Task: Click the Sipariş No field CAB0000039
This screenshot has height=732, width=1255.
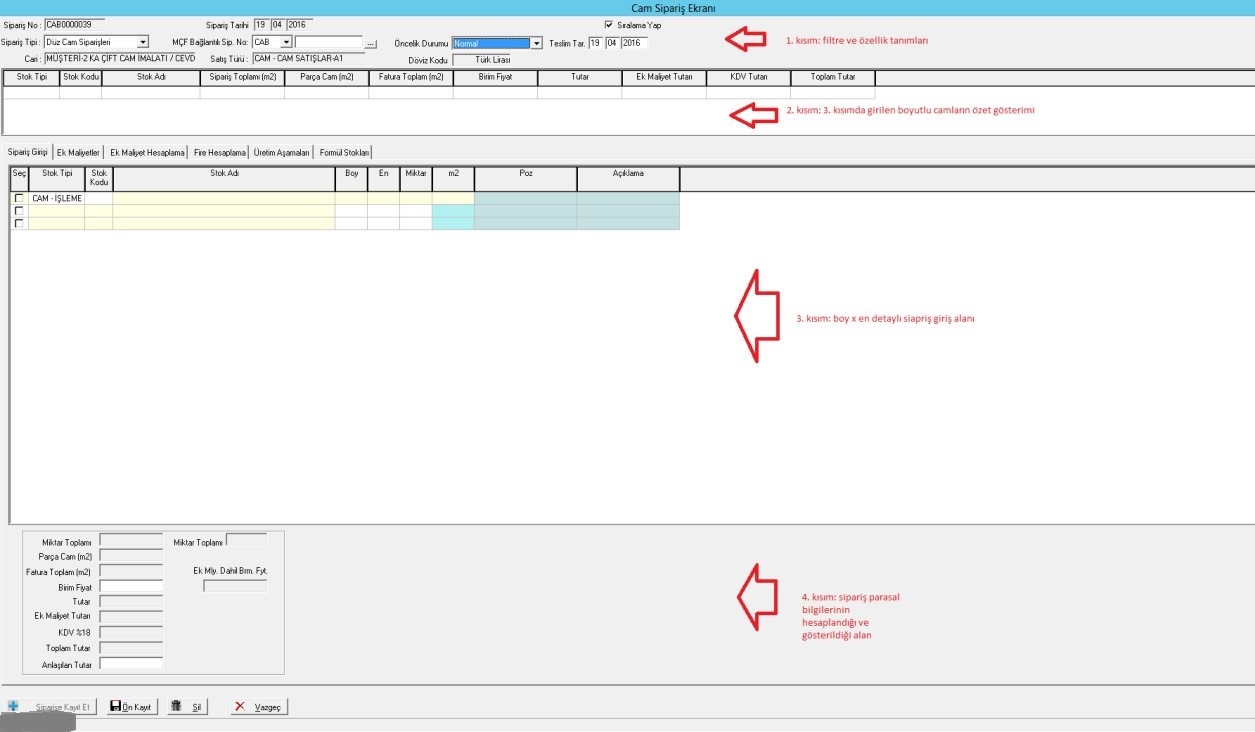Action: (x=75, y=23)
